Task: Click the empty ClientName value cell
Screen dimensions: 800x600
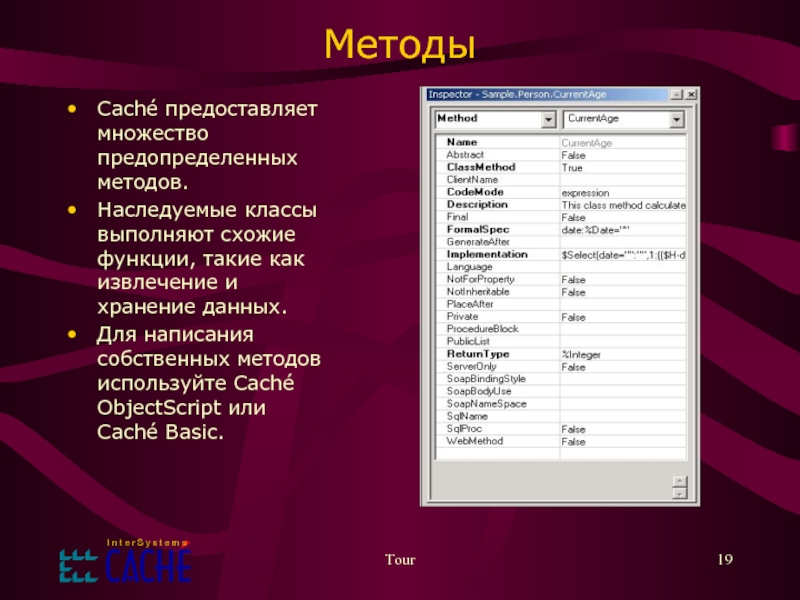Action: click(x=623, y=180)
